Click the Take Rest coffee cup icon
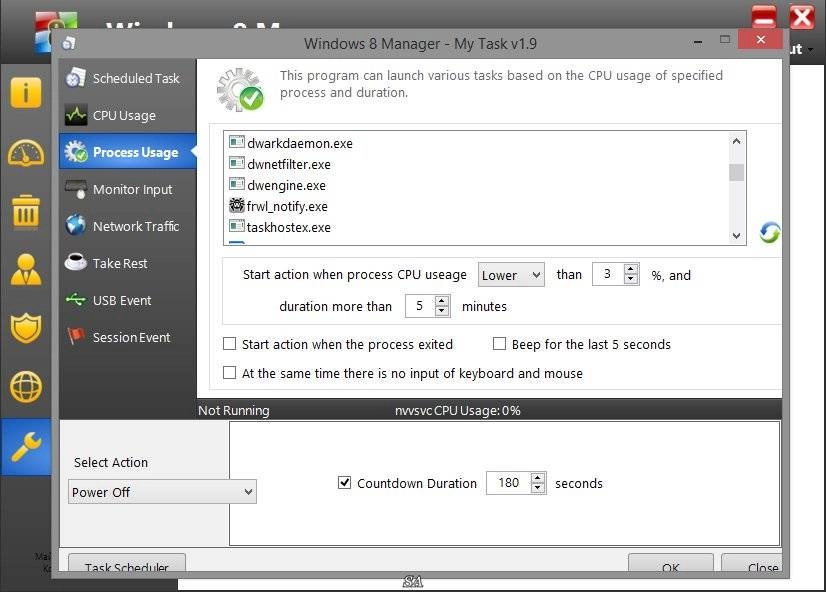The image size is (826, 592). point(76,262)
